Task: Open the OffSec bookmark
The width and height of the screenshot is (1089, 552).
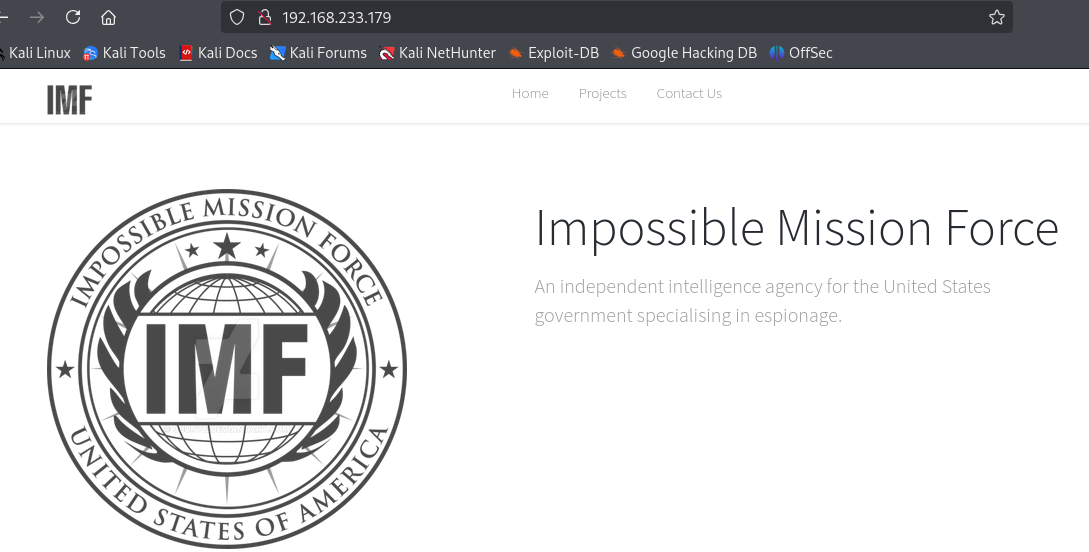Action: click(x=801, y=53)
